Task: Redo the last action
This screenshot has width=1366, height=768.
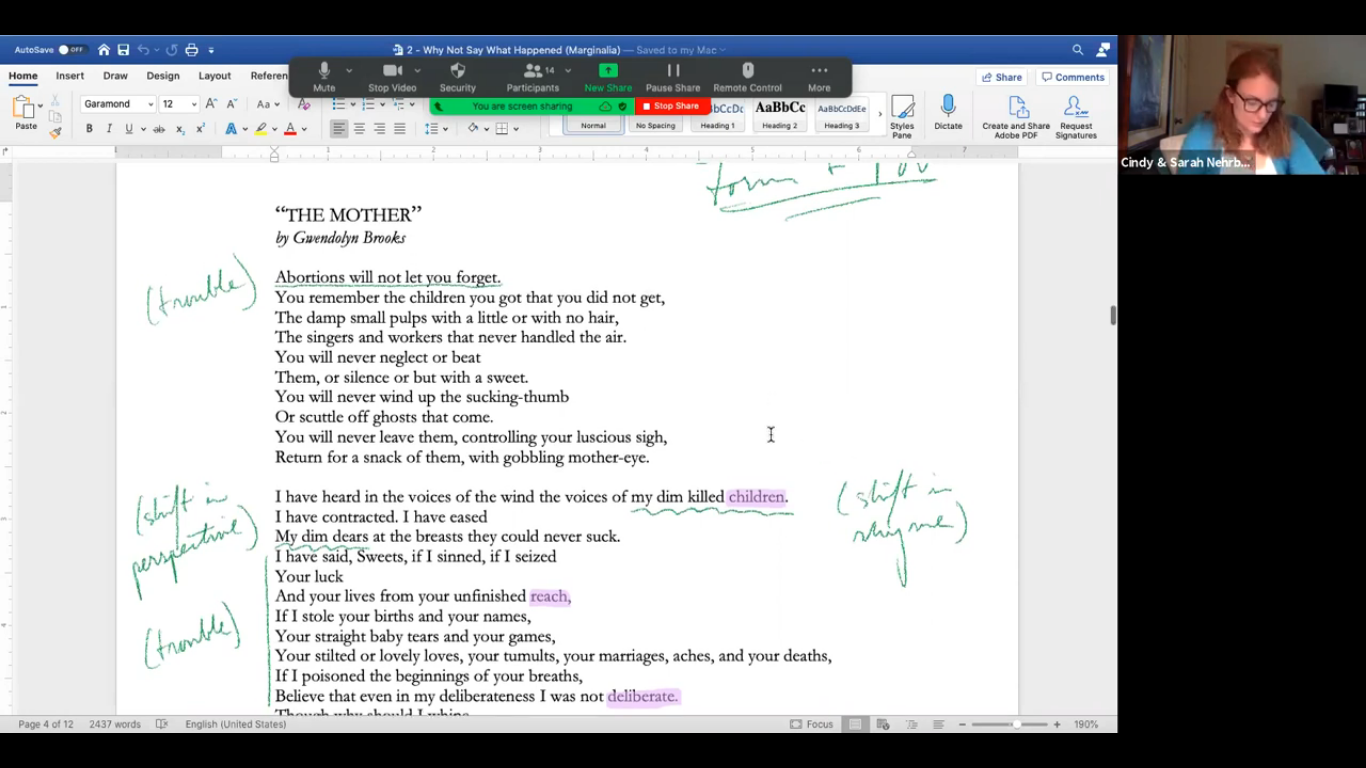Action: click(171, 50)
